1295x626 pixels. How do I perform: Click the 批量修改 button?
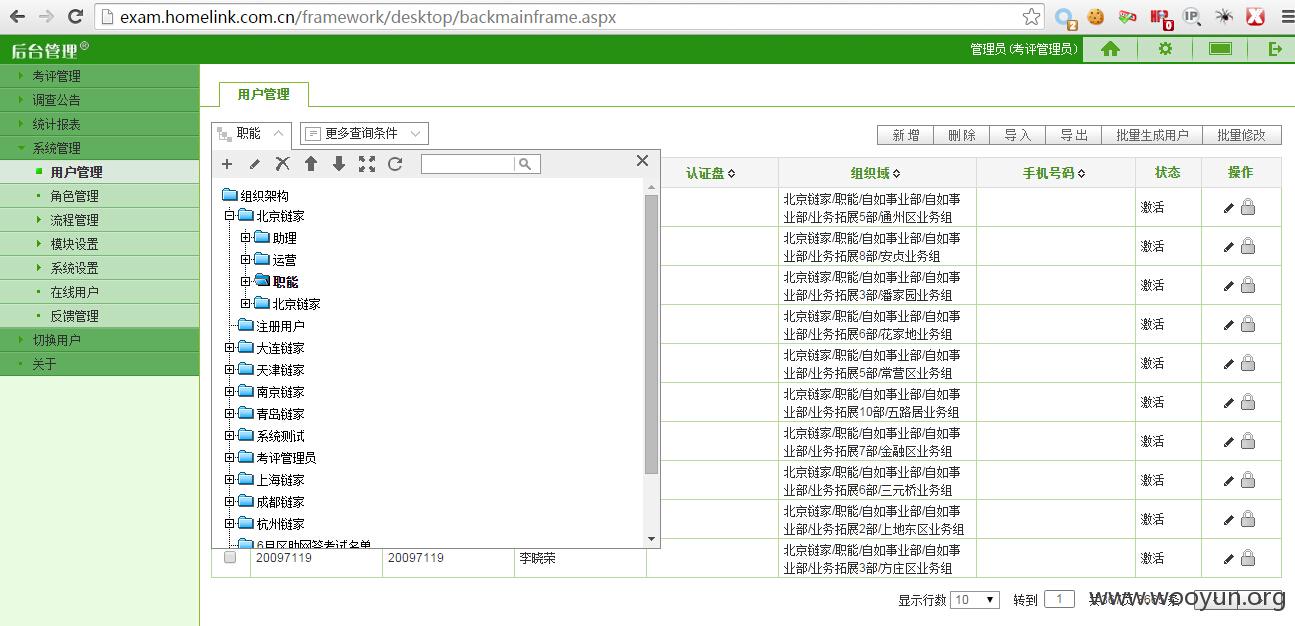pyautogui.click(x=1241, y=135)
